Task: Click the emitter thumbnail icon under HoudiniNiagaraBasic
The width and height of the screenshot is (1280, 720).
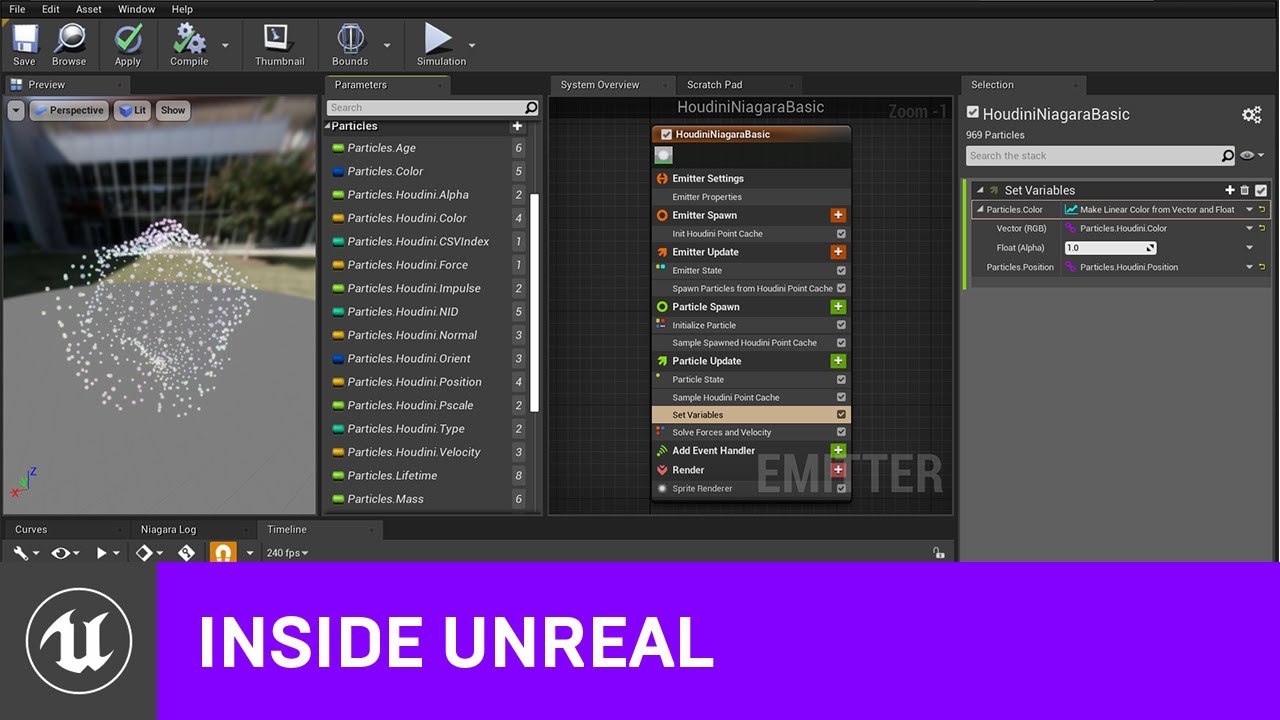Action: 663,155
